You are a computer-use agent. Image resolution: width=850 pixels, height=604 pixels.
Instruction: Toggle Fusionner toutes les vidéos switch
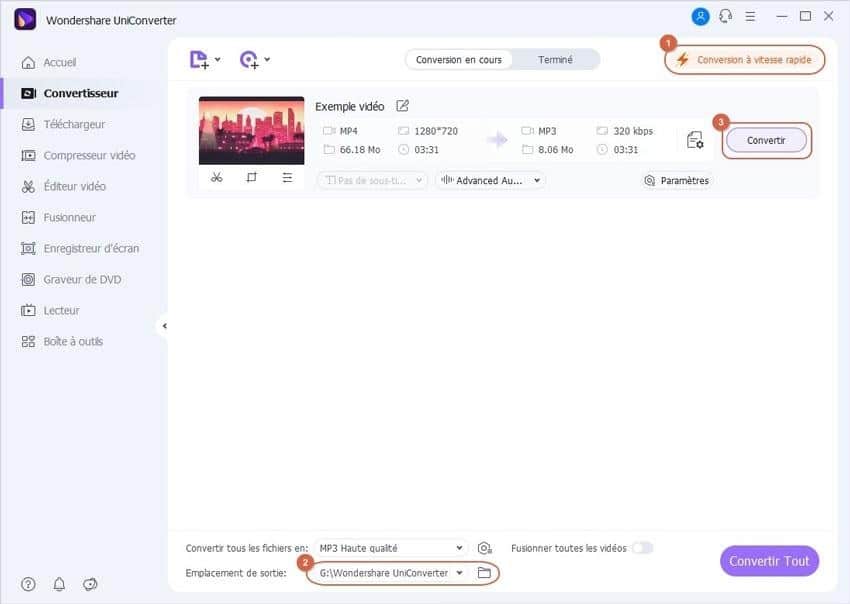[x=643, y=548]
